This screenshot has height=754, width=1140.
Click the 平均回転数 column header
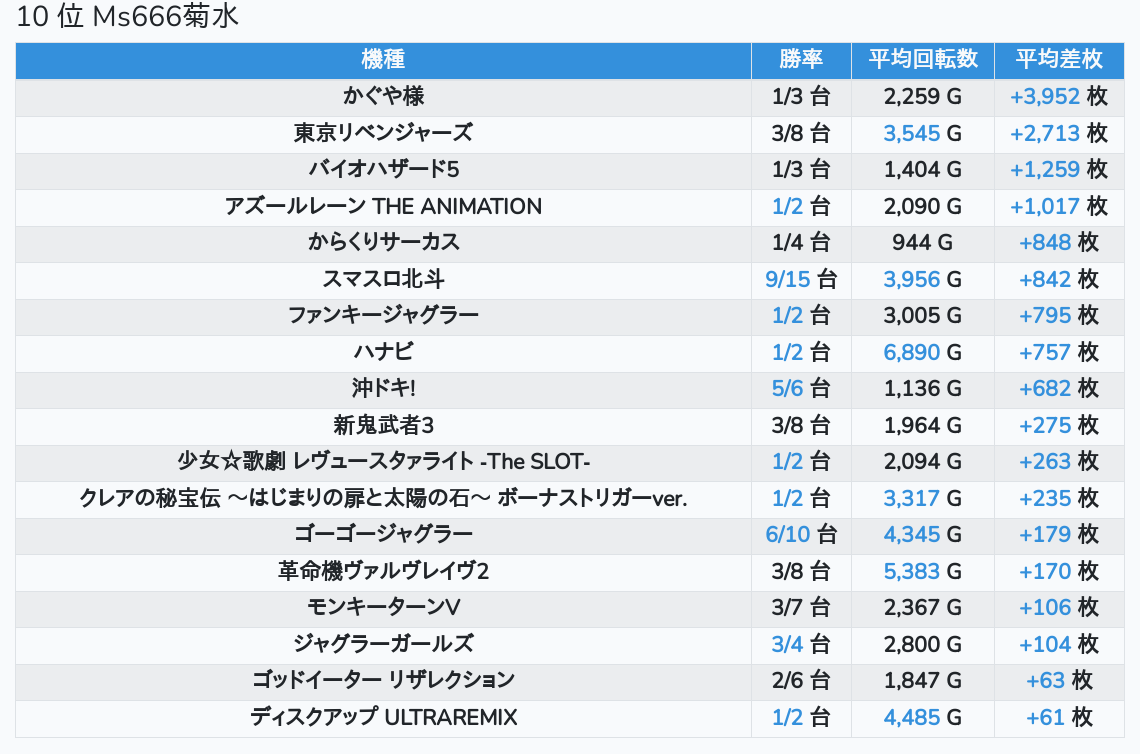click(922, 60)
